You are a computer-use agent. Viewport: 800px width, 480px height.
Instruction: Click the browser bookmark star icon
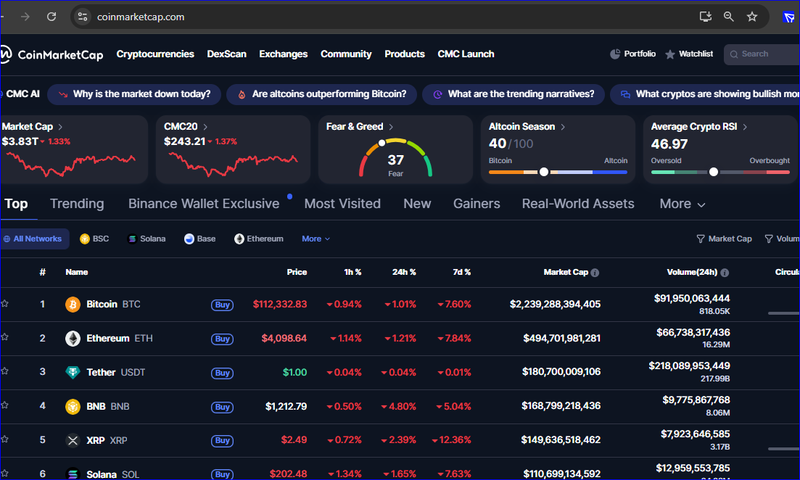pos(752,17)
